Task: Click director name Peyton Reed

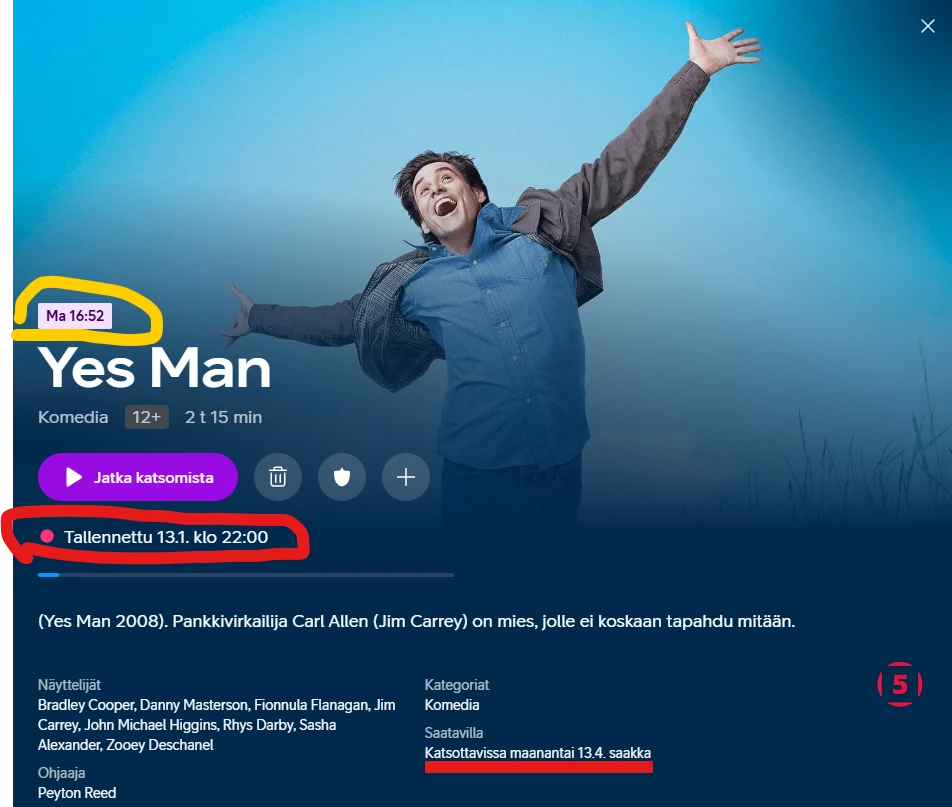Action: pyautogui.click(x=77, y=793)
